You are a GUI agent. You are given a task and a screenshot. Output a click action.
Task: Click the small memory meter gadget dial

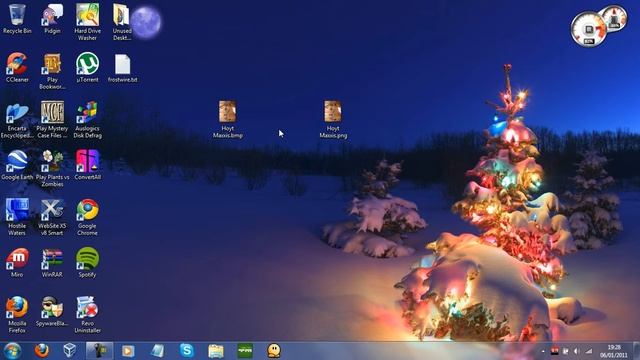click(x=614, y=18)
